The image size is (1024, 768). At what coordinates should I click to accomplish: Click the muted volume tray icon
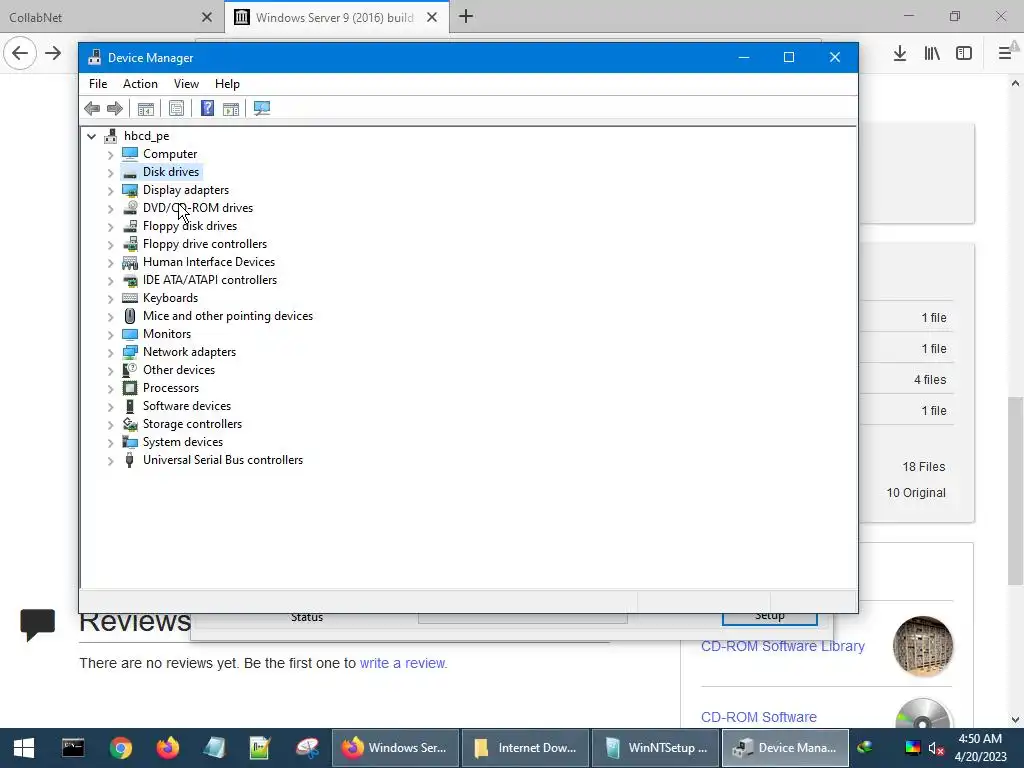point(936,748)
